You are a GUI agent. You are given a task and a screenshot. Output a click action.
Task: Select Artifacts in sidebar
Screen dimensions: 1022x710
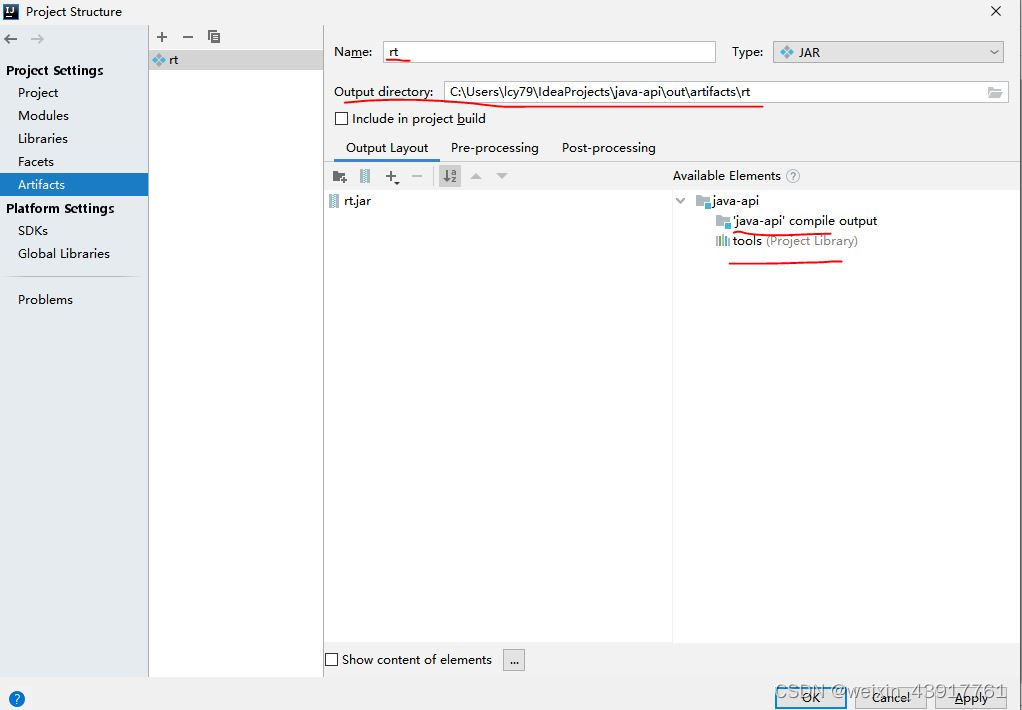pos(74,185)
